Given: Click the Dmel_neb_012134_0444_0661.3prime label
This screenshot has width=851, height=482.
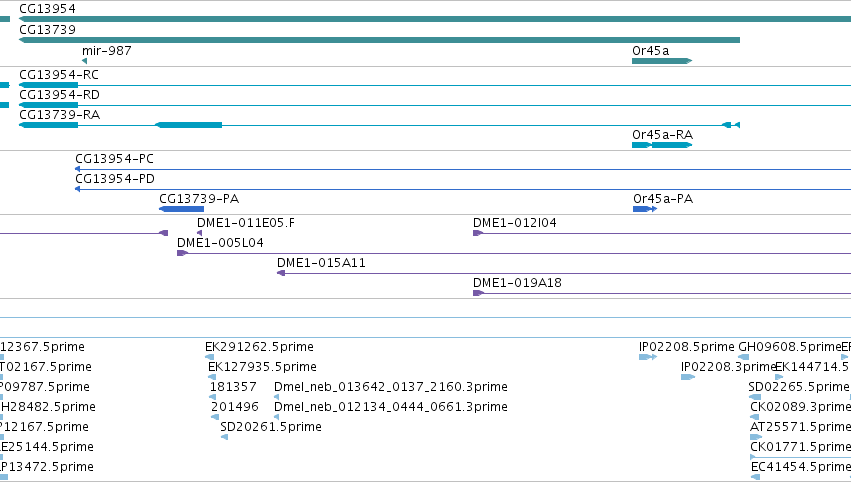Looking at the screenshot, I should point(391,407).
